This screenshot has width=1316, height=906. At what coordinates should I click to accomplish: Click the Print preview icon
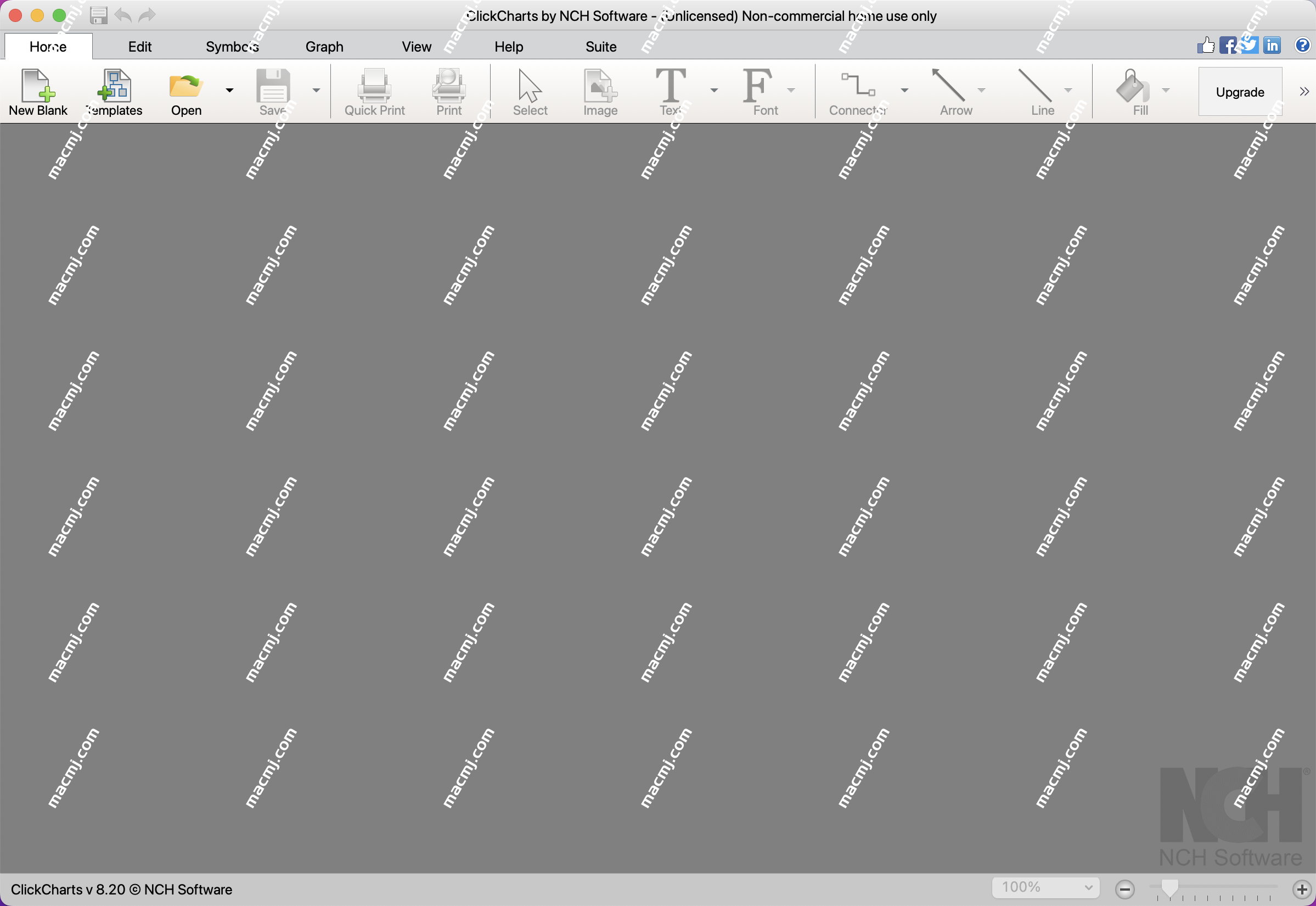(449, 85)
